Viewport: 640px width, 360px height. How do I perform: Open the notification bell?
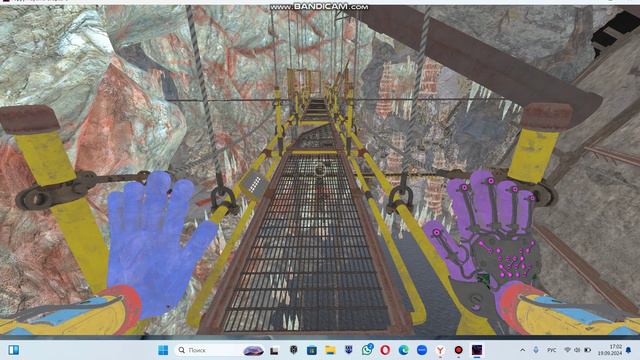pos(629,350)
